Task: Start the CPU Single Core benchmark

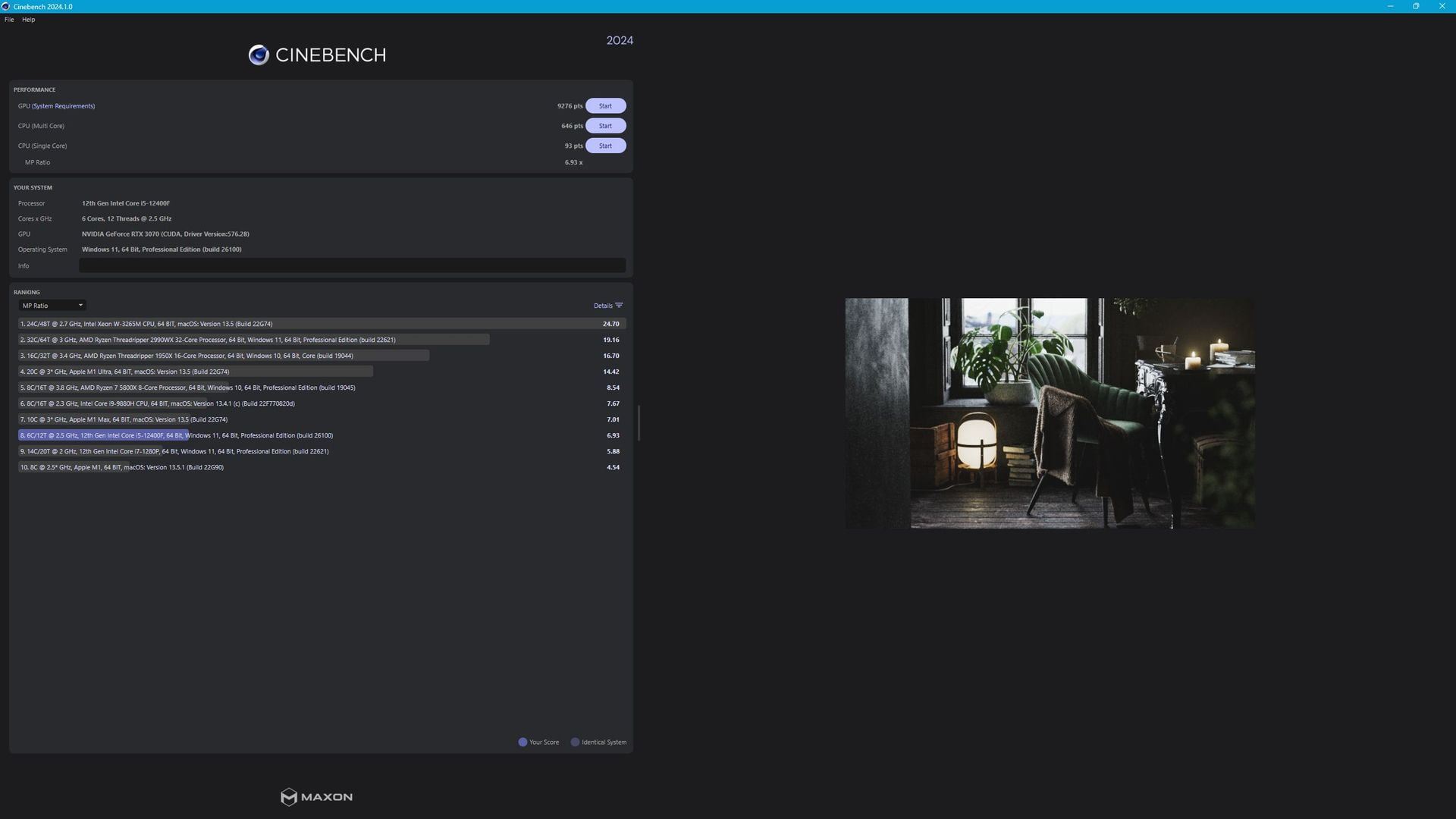Action: [605, 146]
